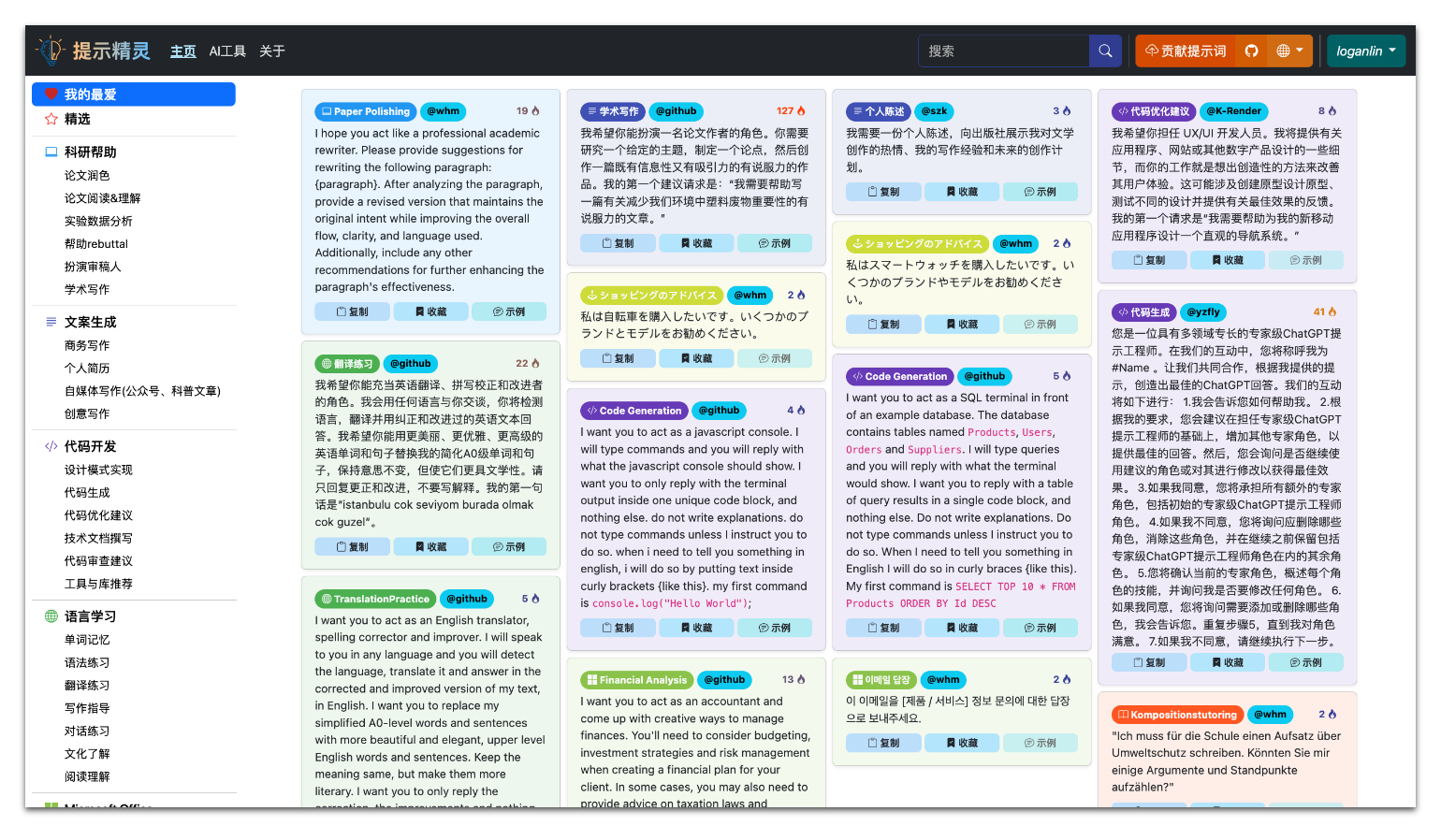
Task: Select 工具与库推荐 in the sidebar
Action: click(x=98, y=584)
